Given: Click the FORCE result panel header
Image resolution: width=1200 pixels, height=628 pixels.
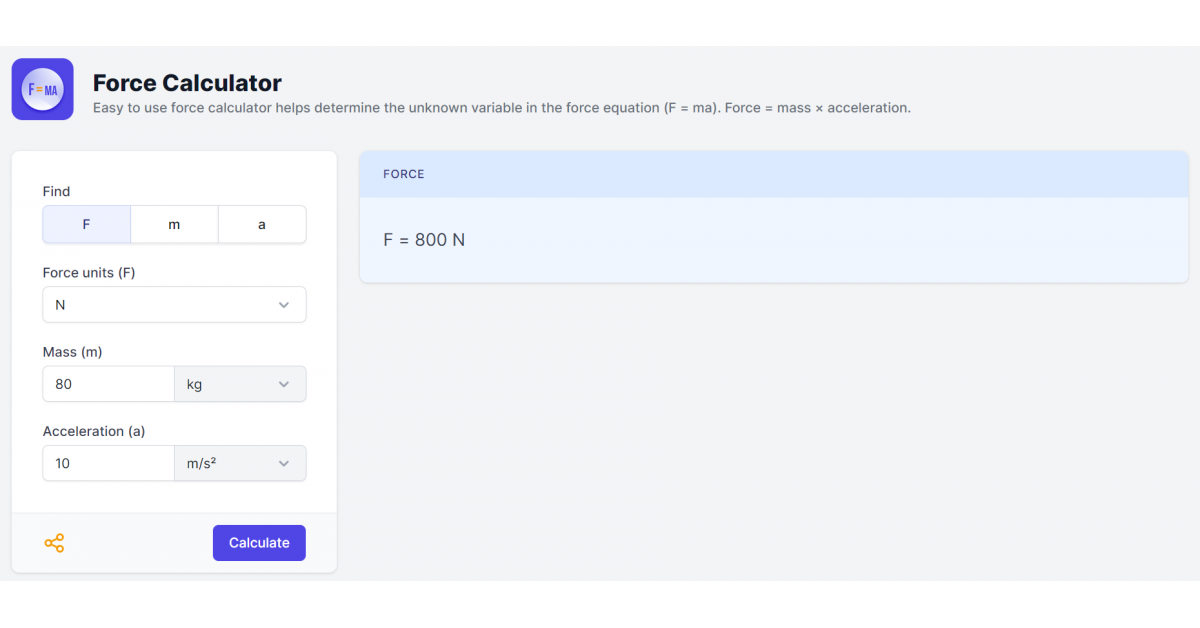Looking at the screenshot, I should (x=773, y=174).
